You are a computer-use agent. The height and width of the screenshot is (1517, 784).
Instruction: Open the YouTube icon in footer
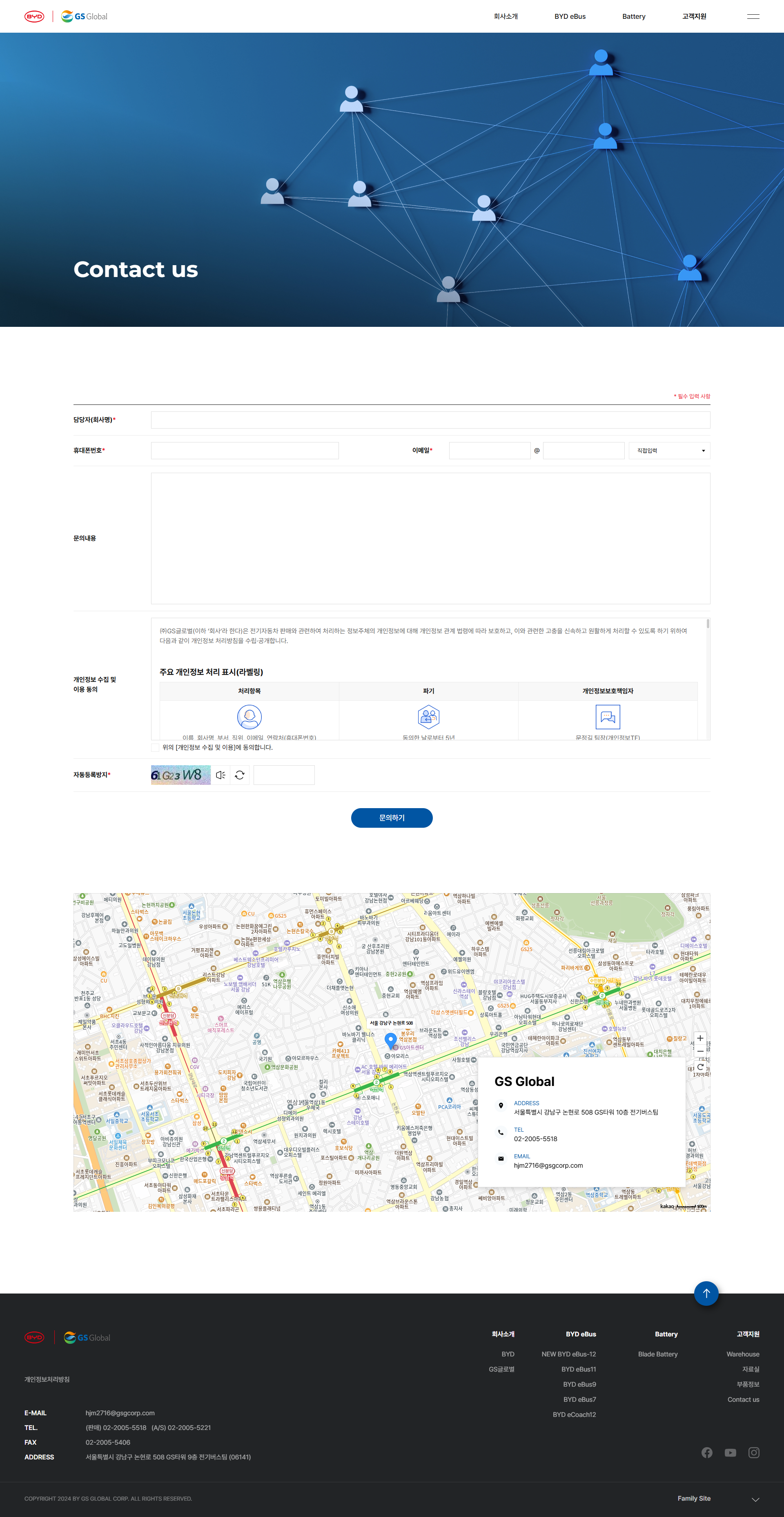(731, 1453)
